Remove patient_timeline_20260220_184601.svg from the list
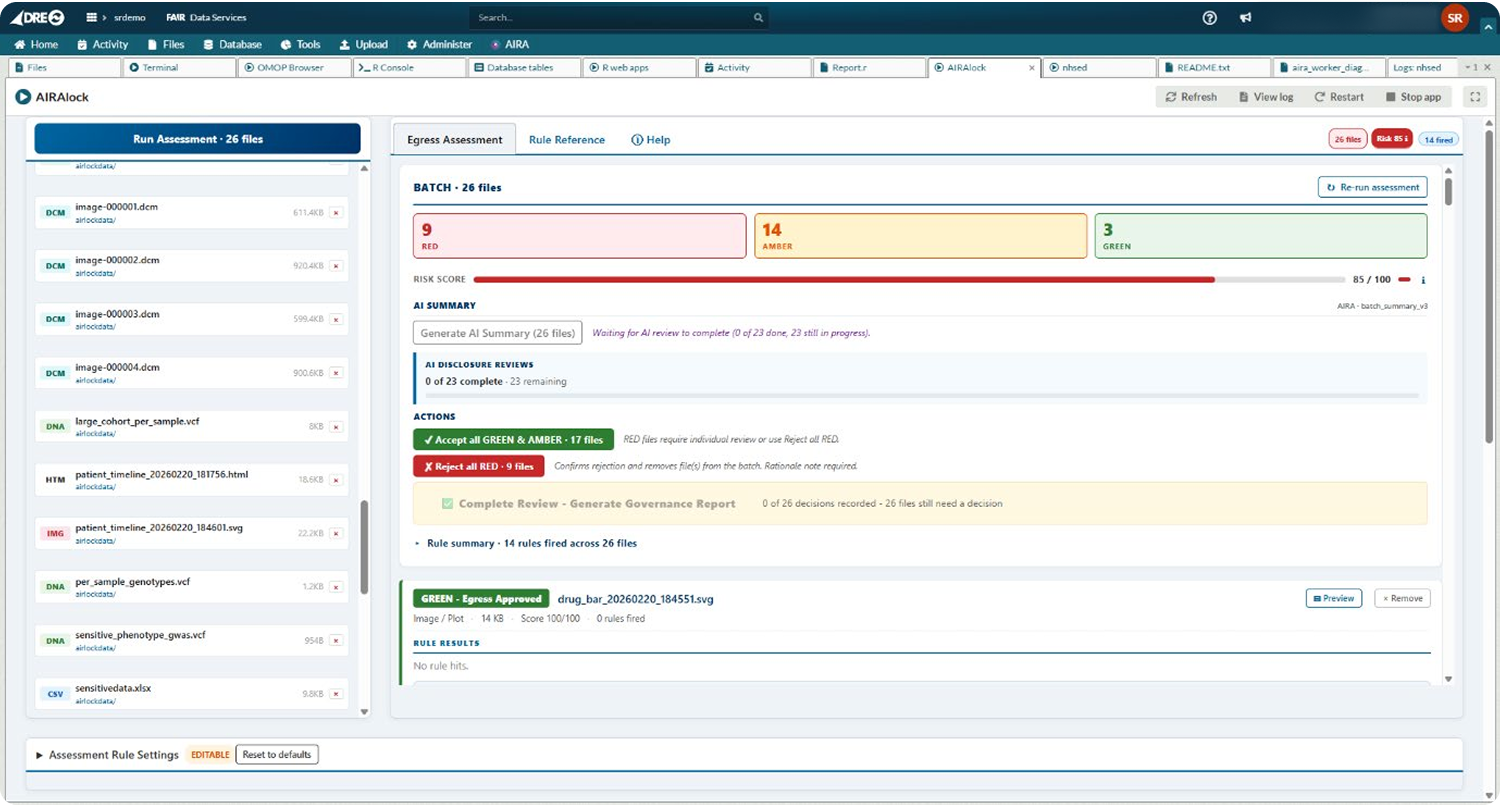Screen dimensions: 1500x805 point(336,533)
